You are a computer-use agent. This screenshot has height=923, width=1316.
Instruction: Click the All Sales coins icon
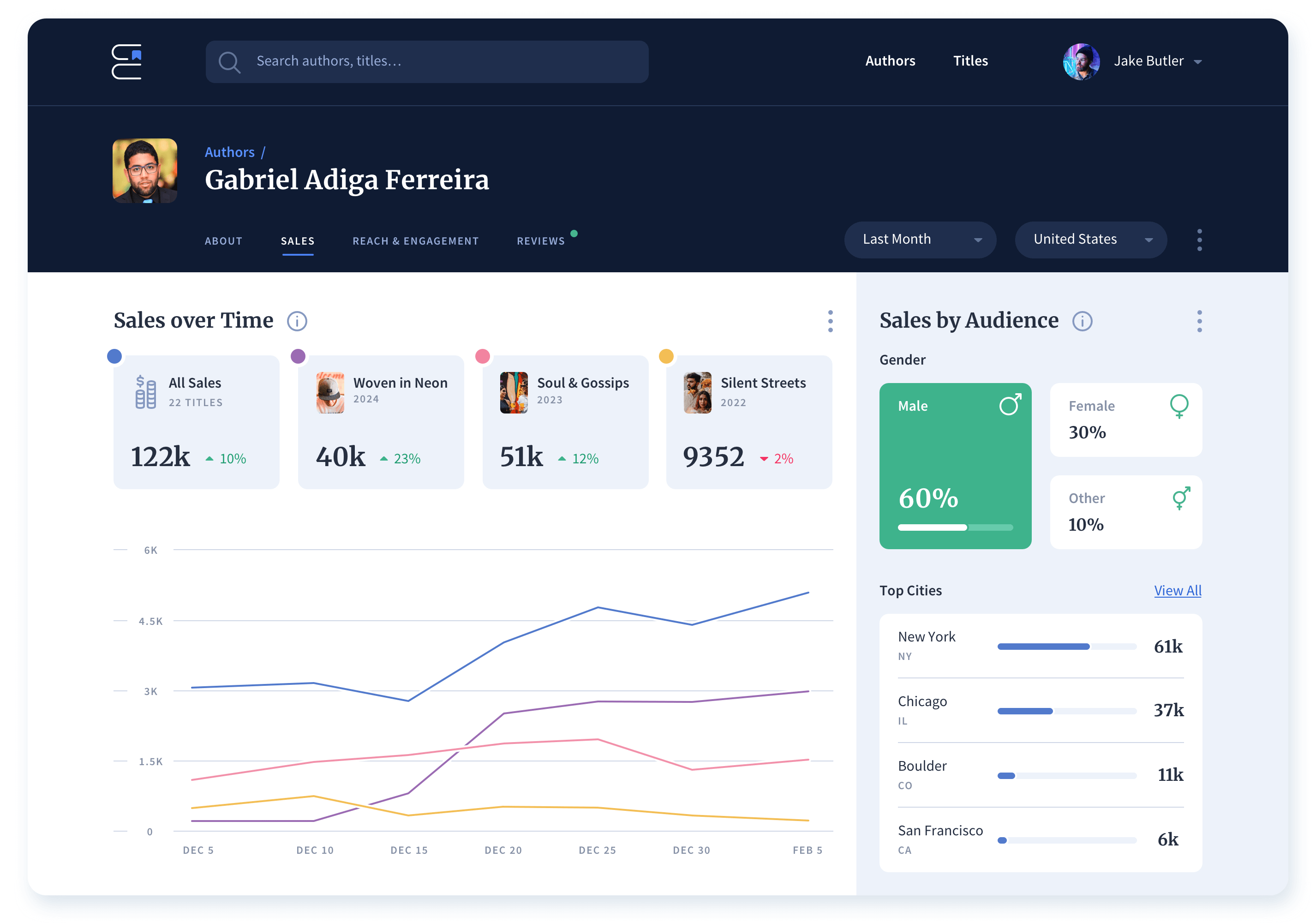[145, 392]
